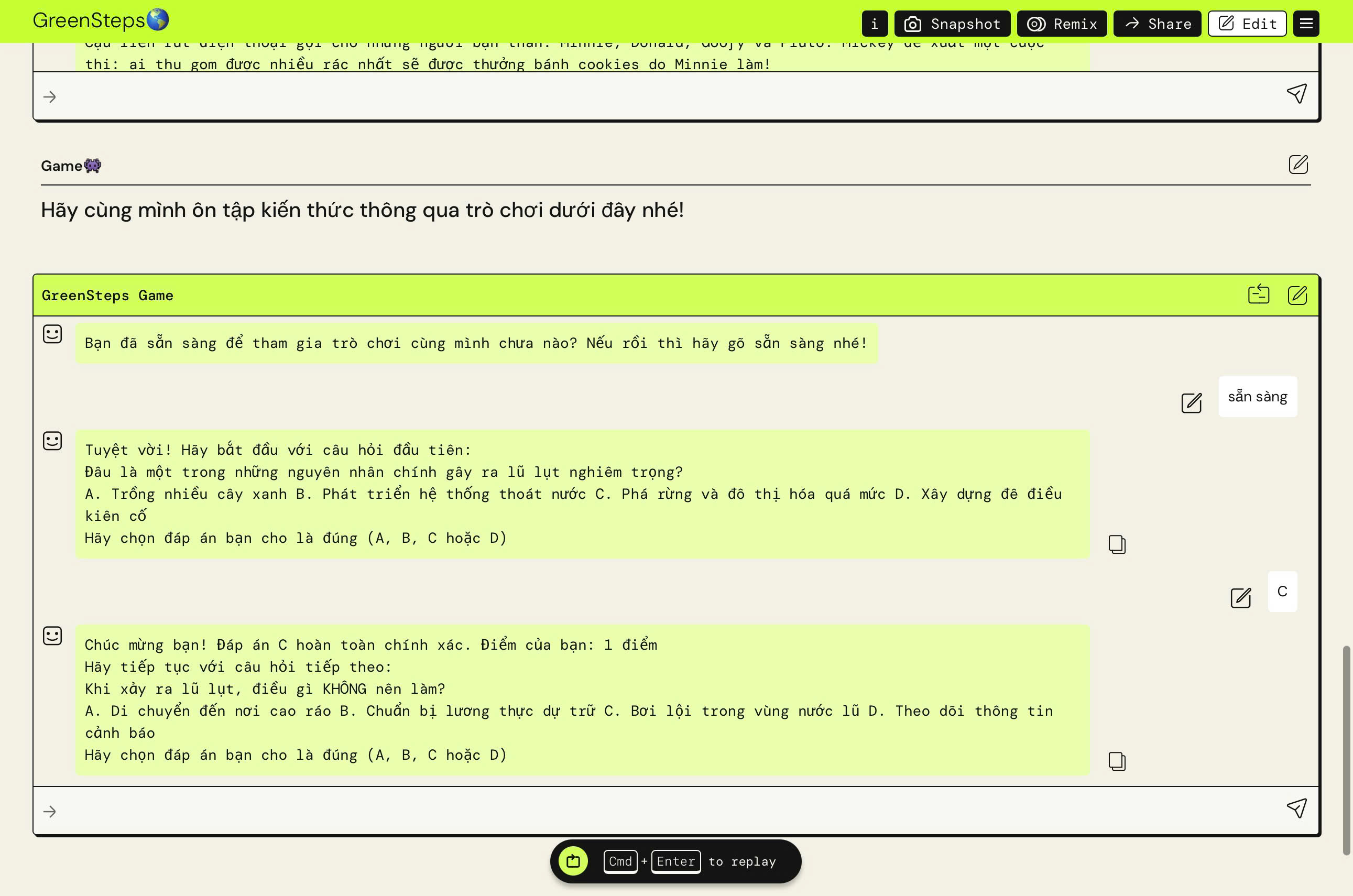Edit the GreenSteps Game block

(1297, 295)
